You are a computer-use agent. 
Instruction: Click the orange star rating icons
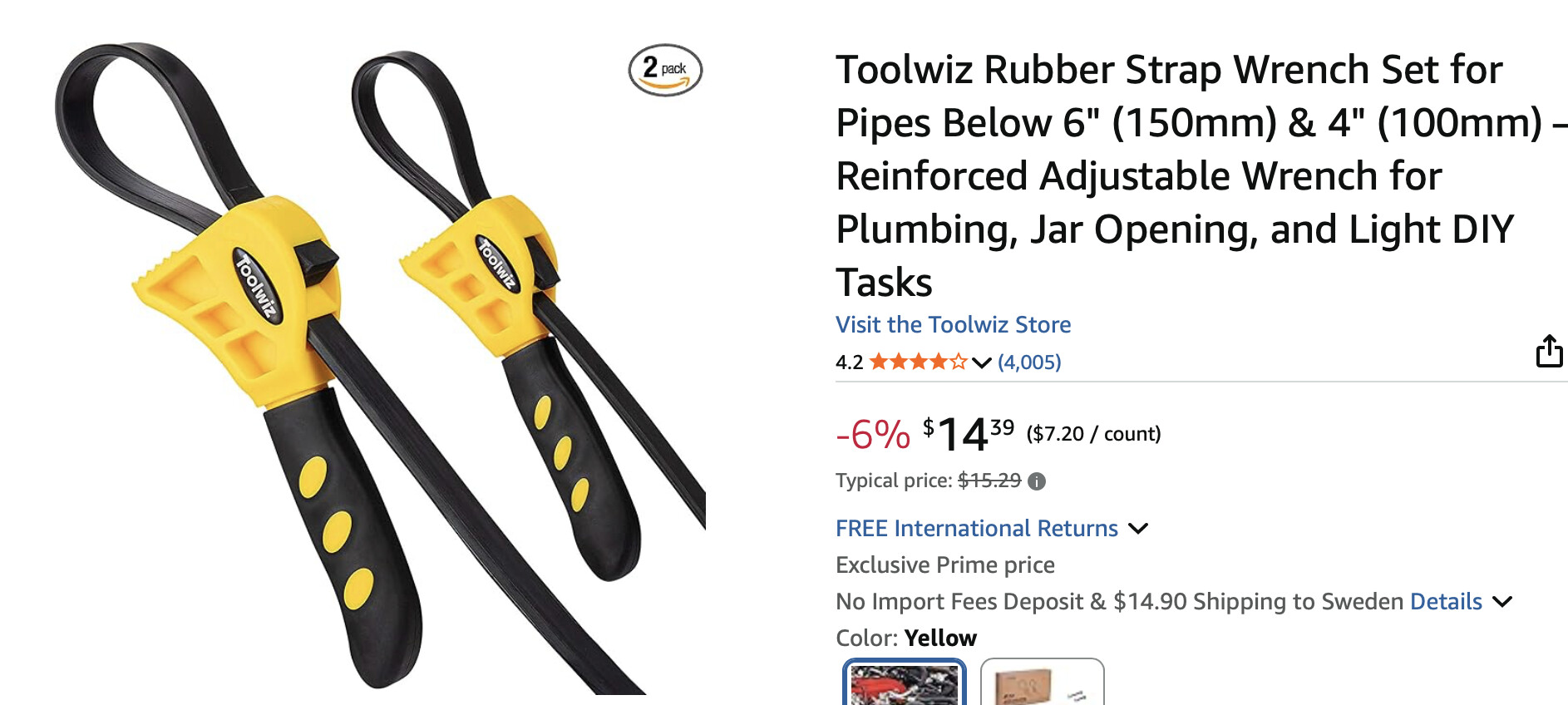pos(918,362)
